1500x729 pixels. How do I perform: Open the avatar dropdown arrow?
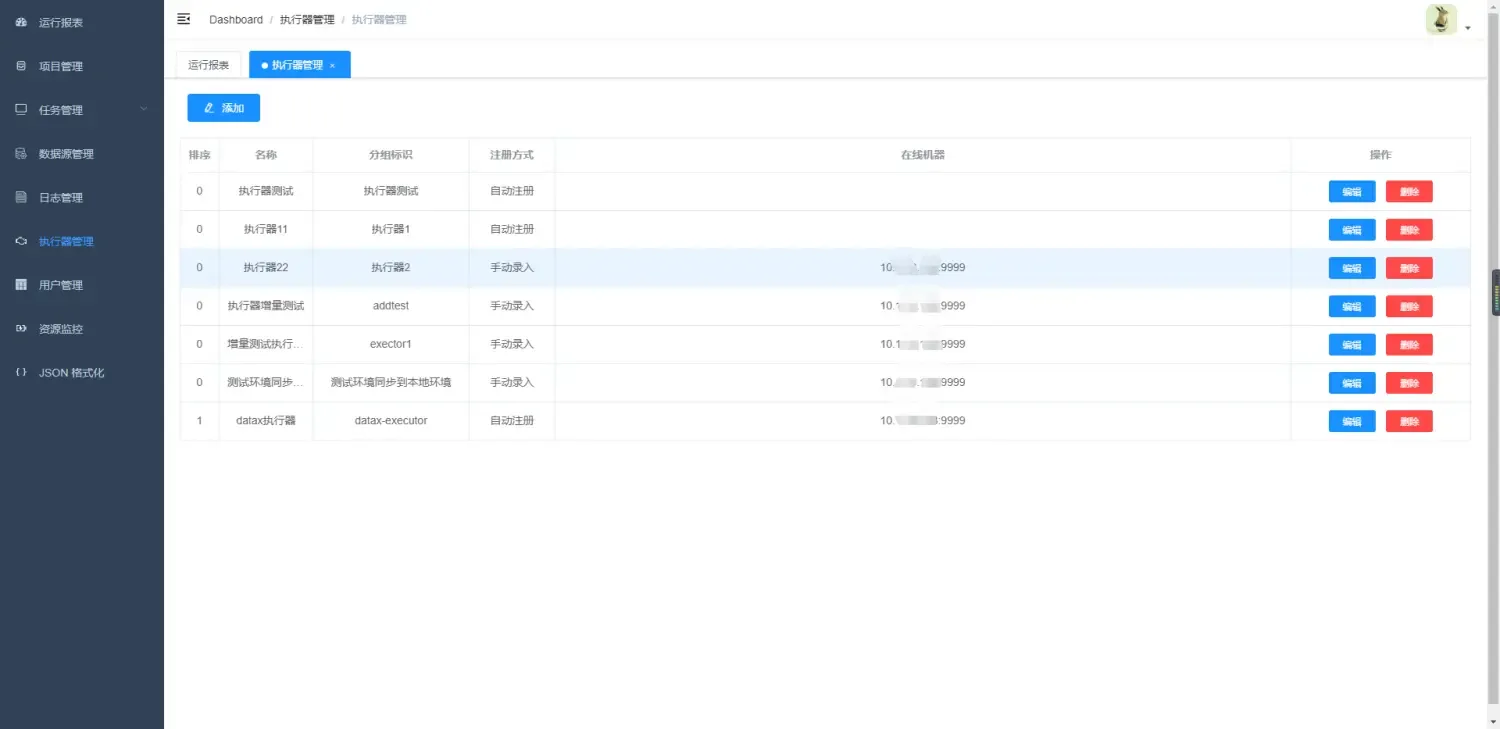click(x=1468, y=27)
